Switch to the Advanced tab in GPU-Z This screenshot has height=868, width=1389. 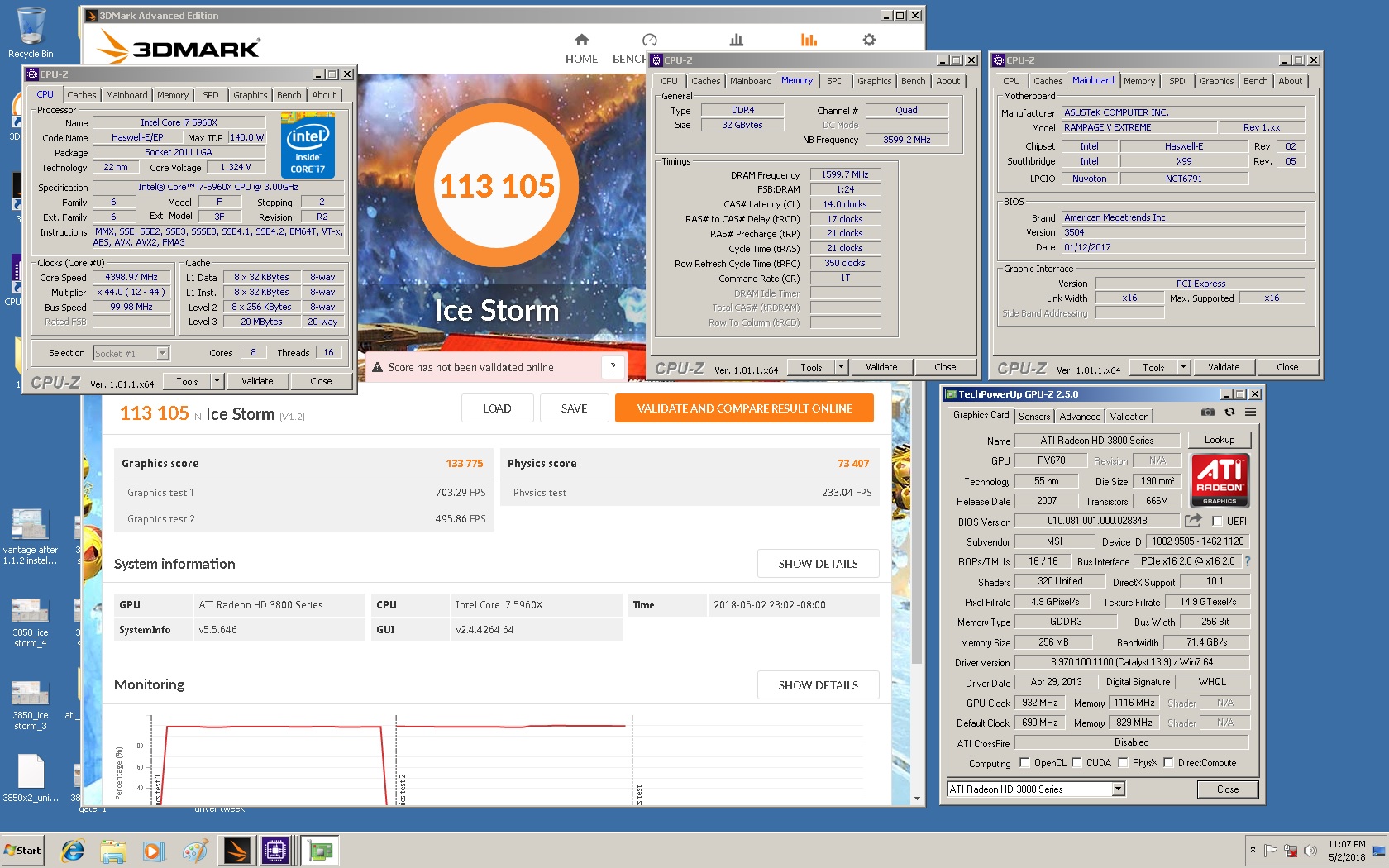(x=1080, y=416)
